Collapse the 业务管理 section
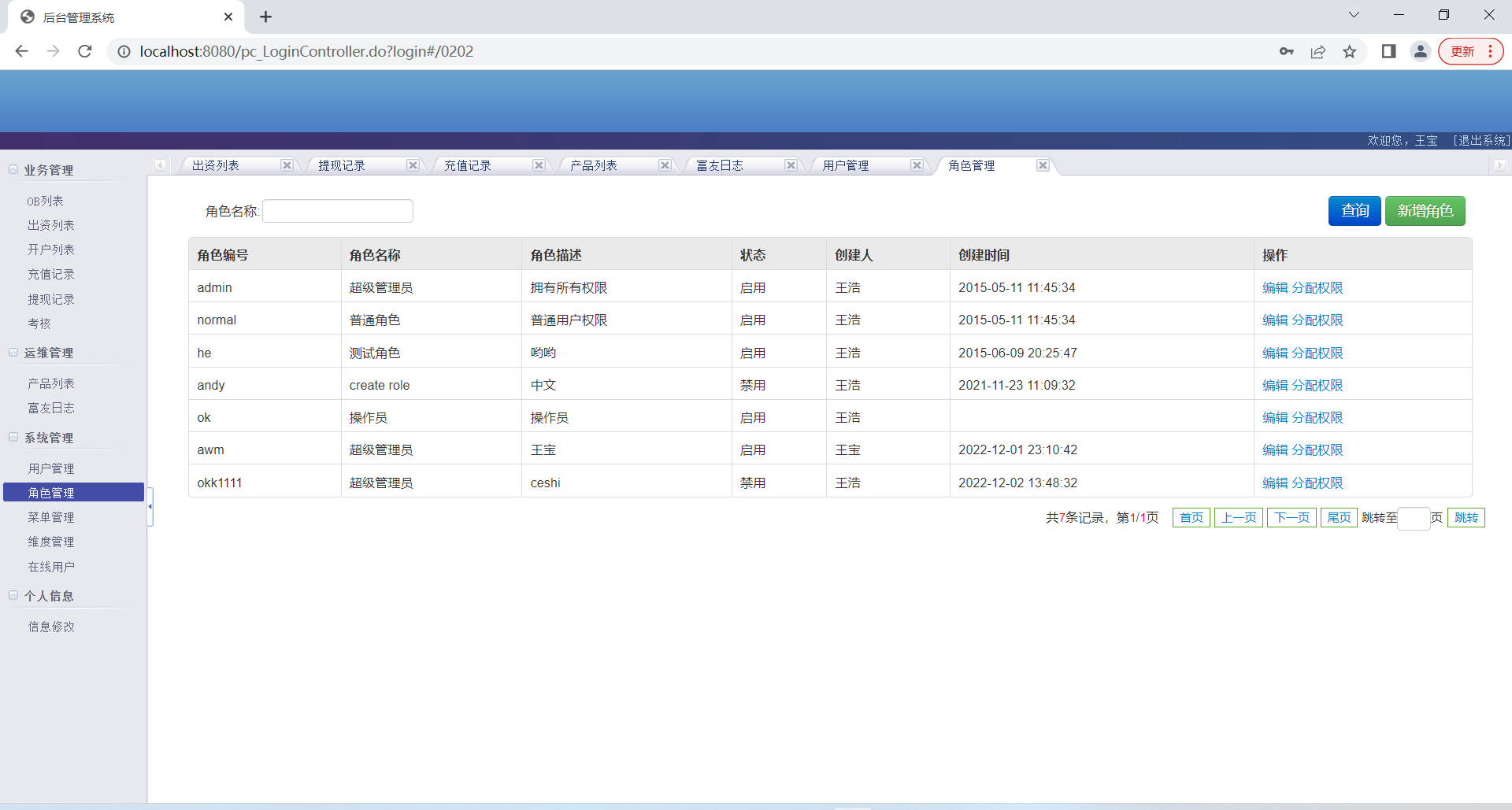The width and height of the screenshot is (1512, 810). pyautogui.click(x=13, y=169)
